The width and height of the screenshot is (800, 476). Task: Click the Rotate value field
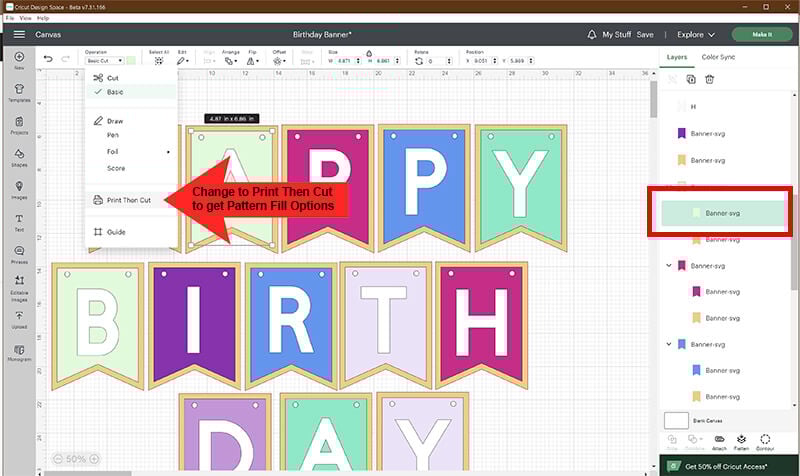click(x=439, y=61)
